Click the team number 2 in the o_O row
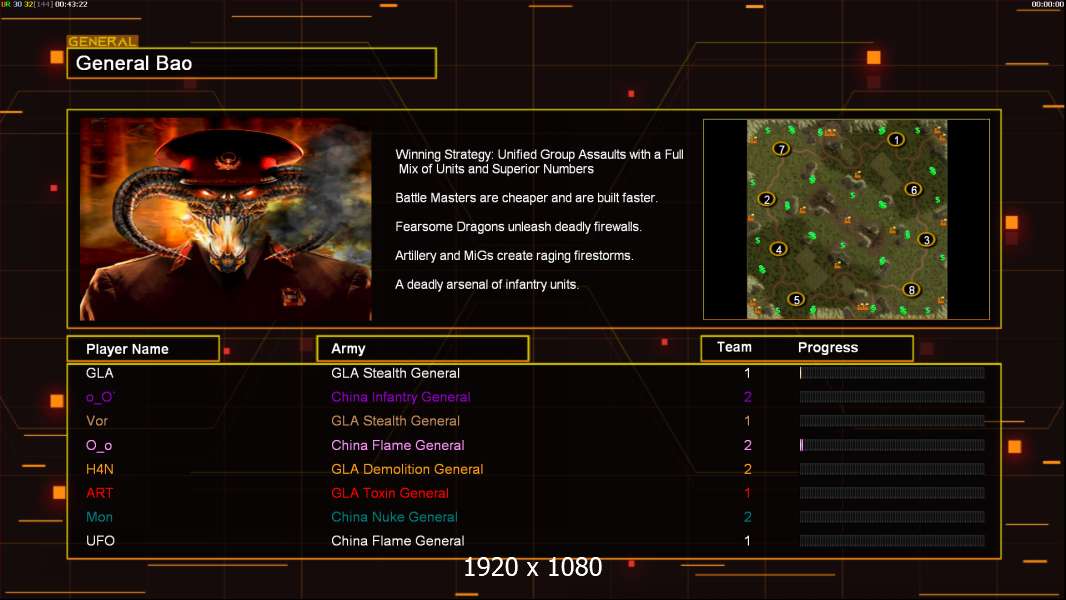The width and height of the screenshot is (1066, 600). (748, 397)
